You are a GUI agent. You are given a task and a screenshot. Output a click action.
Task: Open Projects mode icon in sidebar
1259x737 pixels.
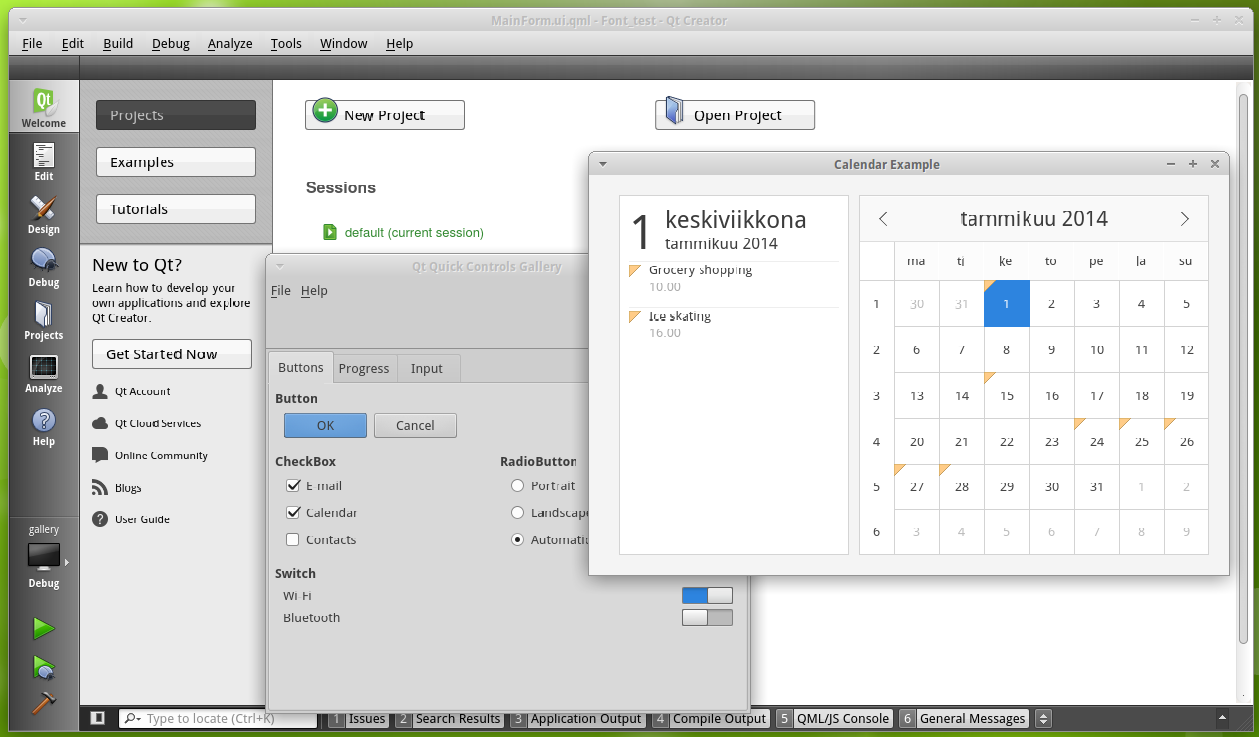click(44, 314)
